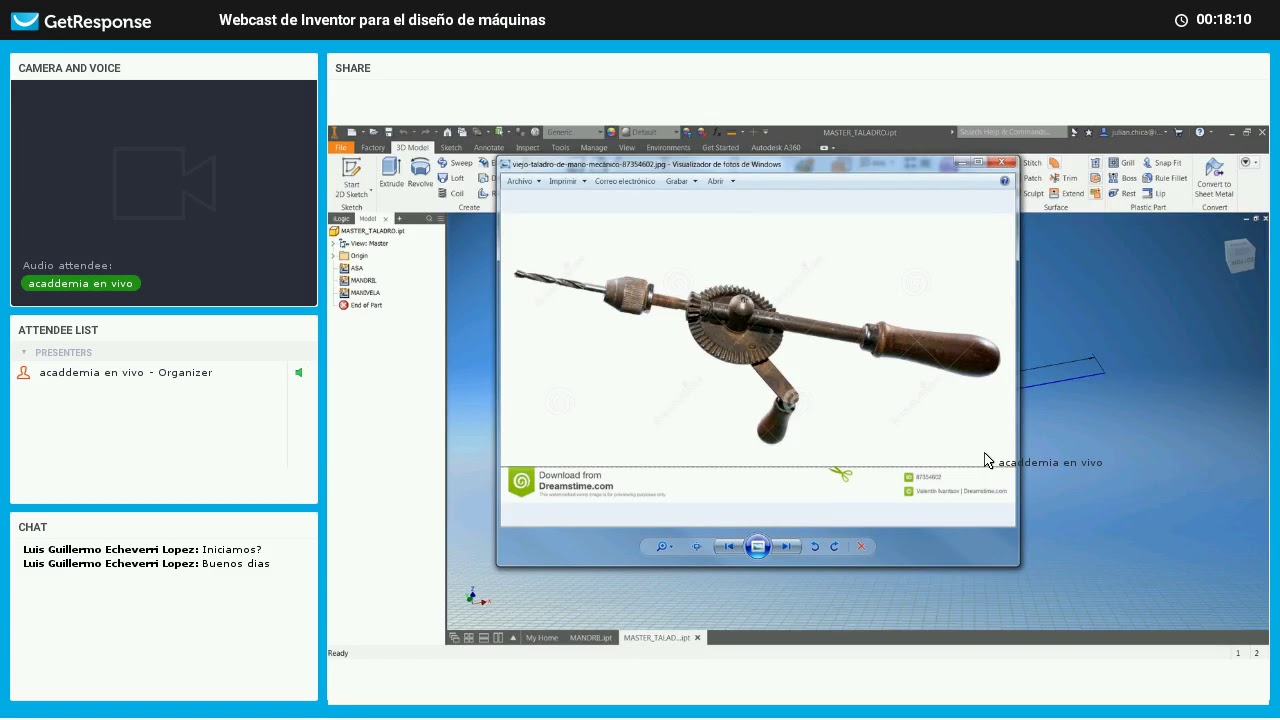This screenshot has height=720, width=1280.
Task: Select the Snap Fit tool
Action: point(1161,163)
